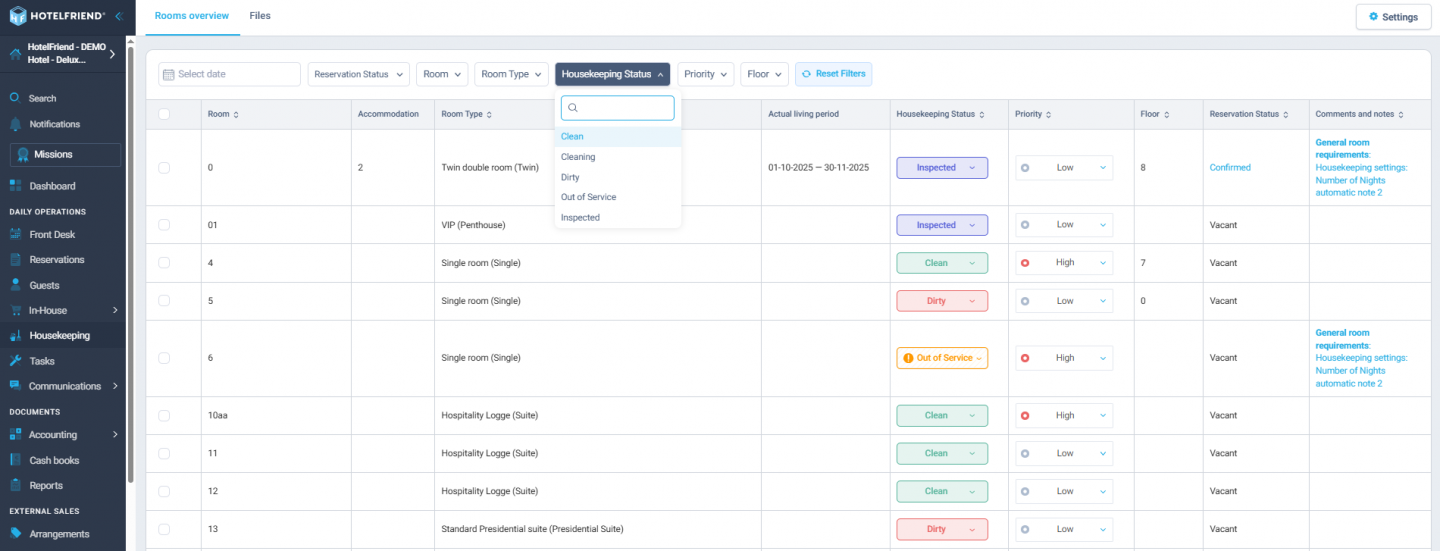
Task: Check the checkbox for room 10aa
Action: pos(164,415)
